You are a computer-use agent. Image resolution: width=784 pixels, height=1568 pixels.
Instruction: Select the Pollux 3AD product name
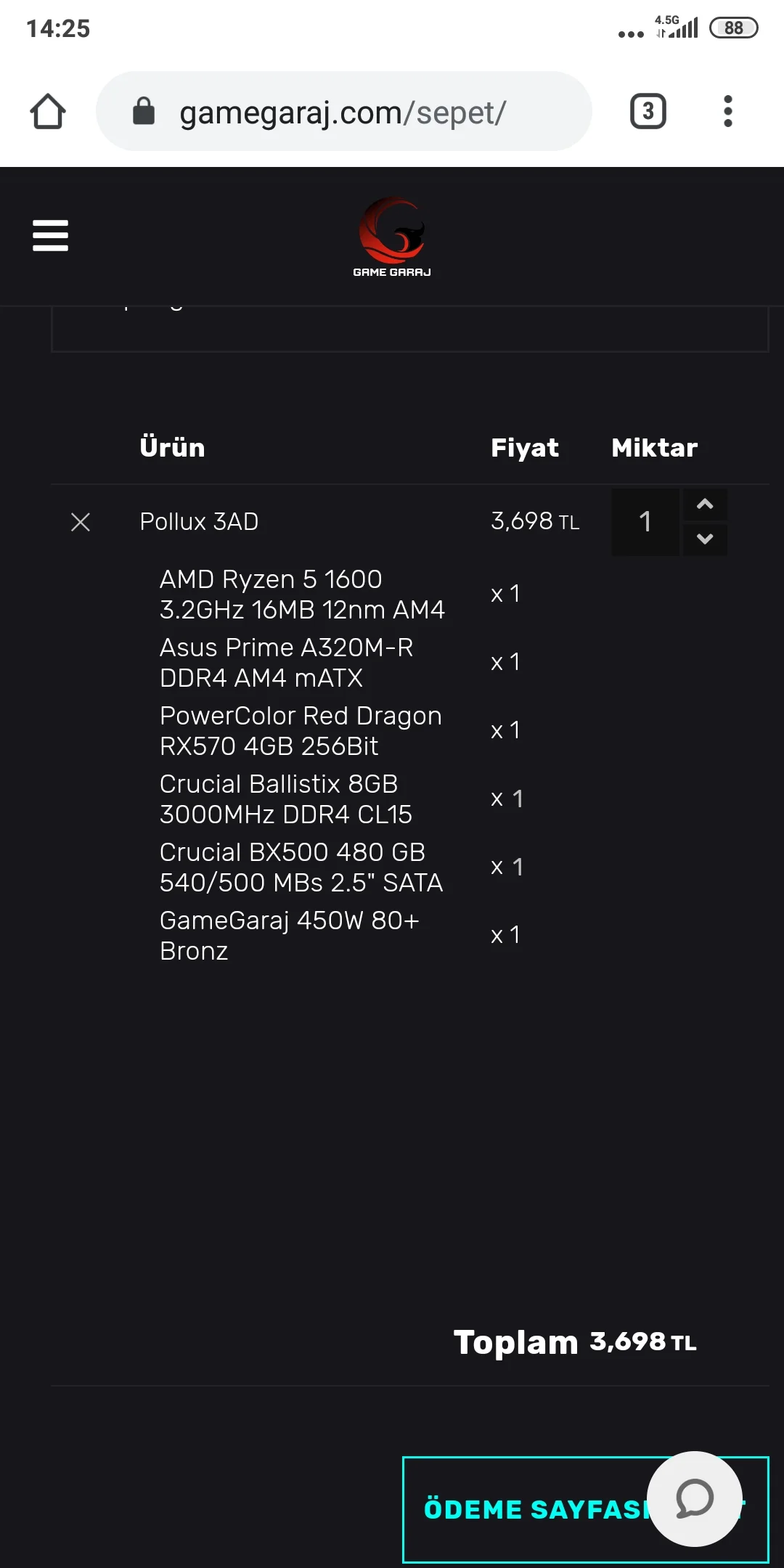click(x=199, y=522)
